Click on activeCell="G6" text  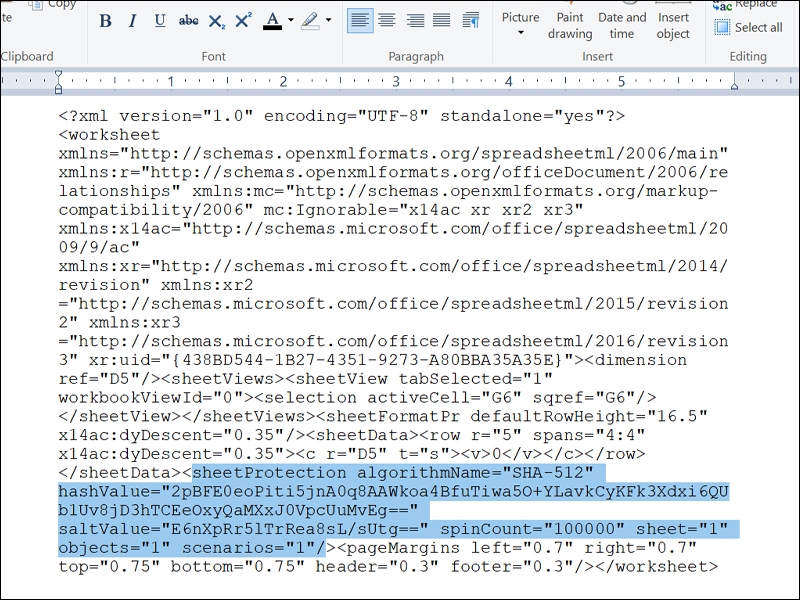click(x=444, y=398)
